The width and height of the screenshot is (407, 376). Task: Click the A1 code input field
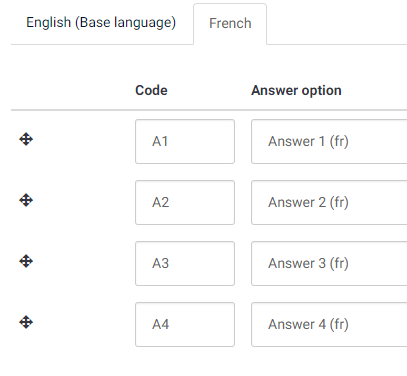tap(185, 142)
